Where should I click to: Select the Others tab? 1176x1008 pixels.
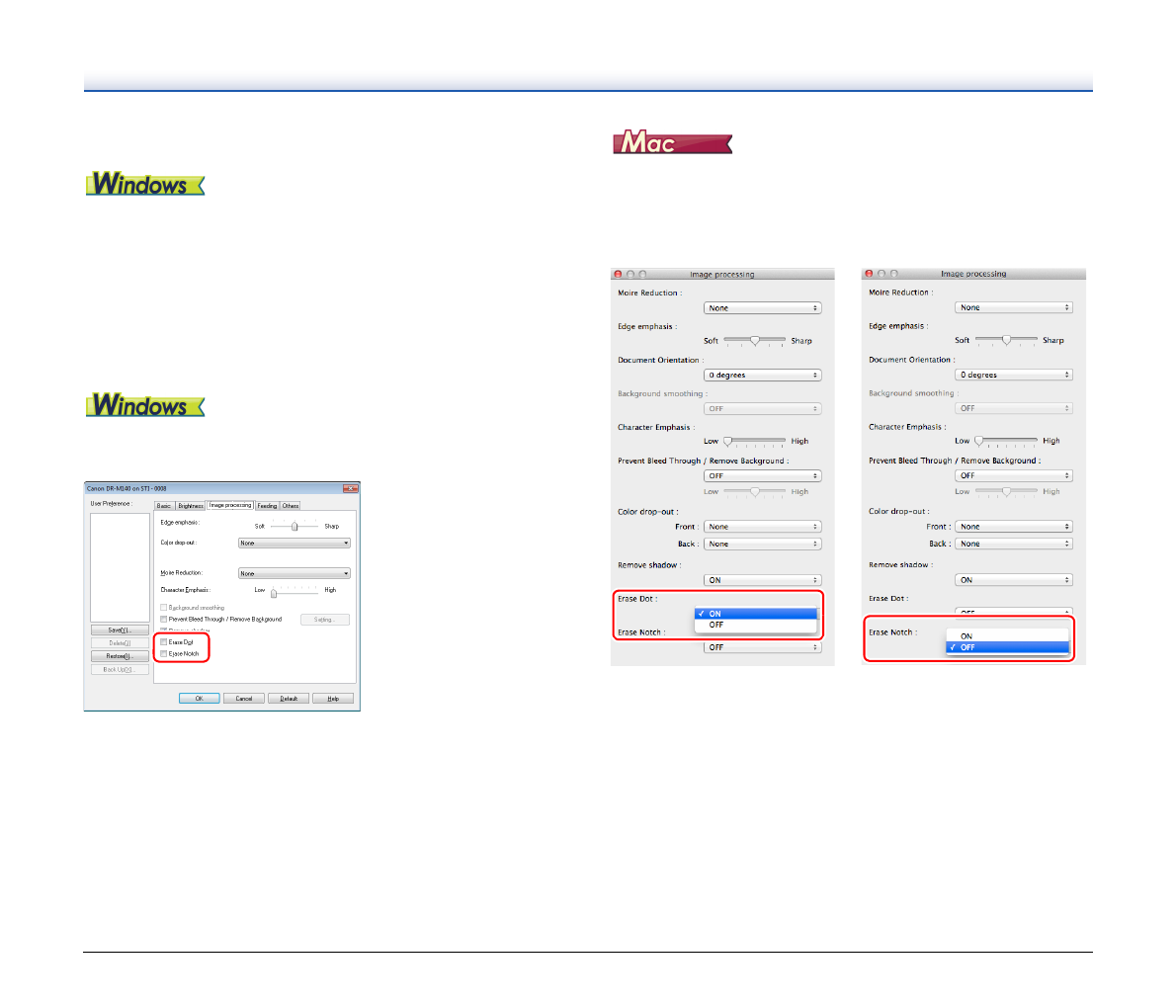click(x=291, y=506)
